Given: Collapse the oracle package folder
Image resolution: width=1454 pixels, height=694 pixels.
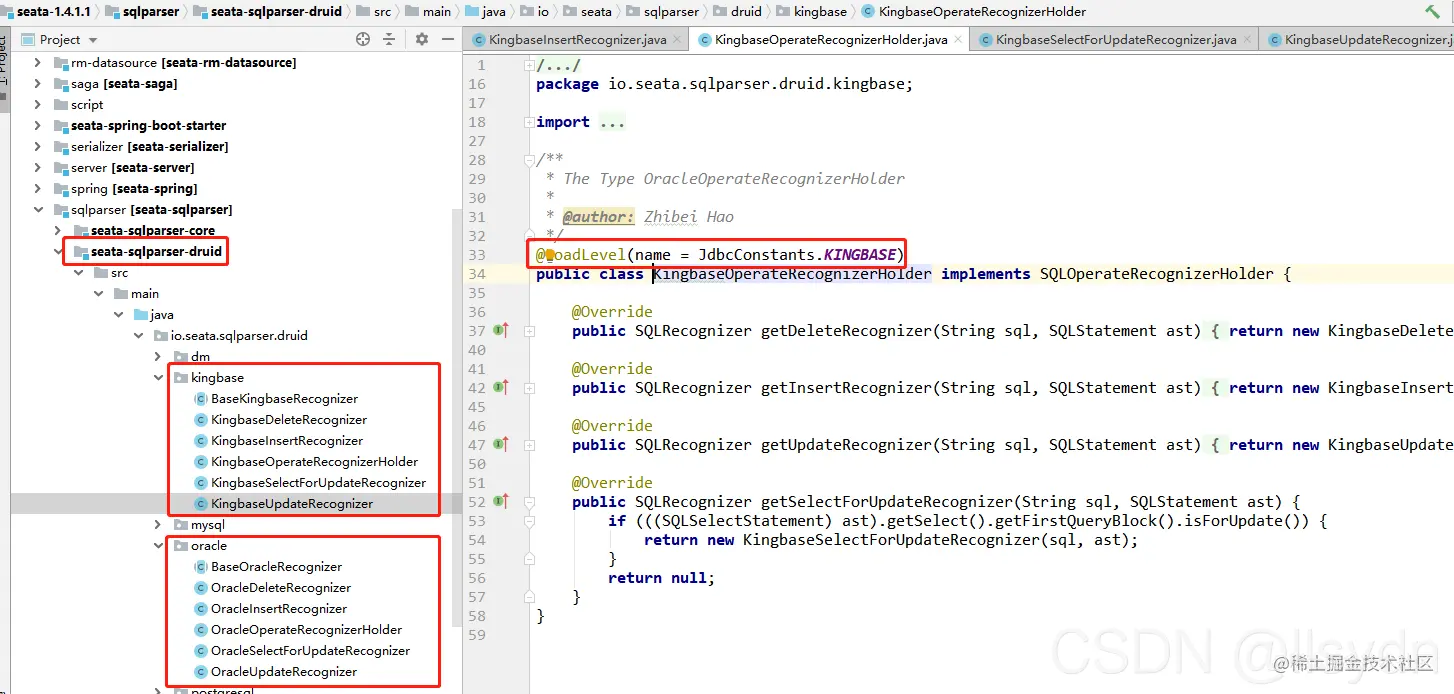Looking at the screenshot, I should (158, 545).
